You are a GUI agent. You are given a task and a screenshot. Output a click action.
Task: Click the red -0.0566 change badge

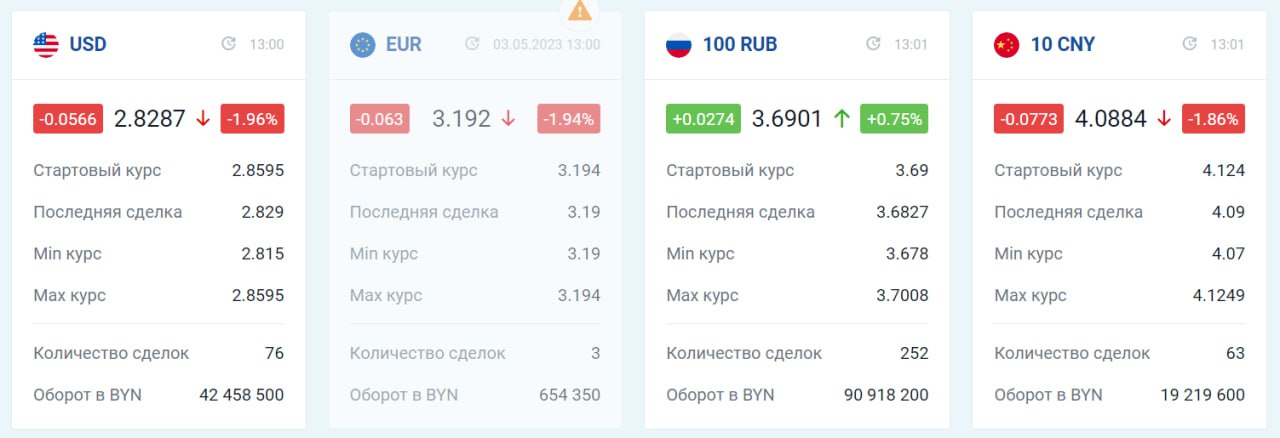click(x=67, y=119)
